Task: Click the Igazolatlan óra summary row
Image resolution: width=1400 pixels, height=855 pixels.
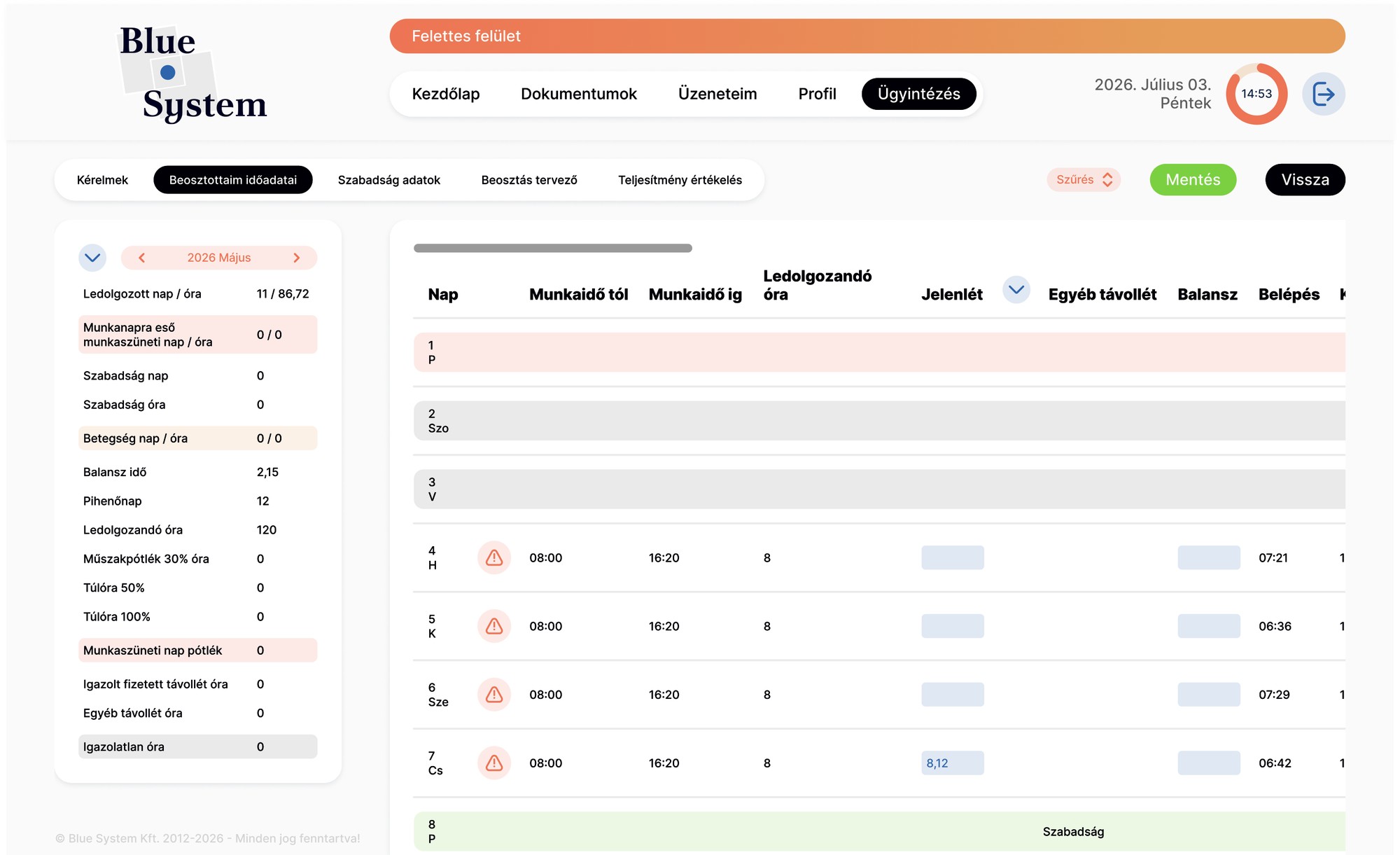Action: click(x=198, y=746)
